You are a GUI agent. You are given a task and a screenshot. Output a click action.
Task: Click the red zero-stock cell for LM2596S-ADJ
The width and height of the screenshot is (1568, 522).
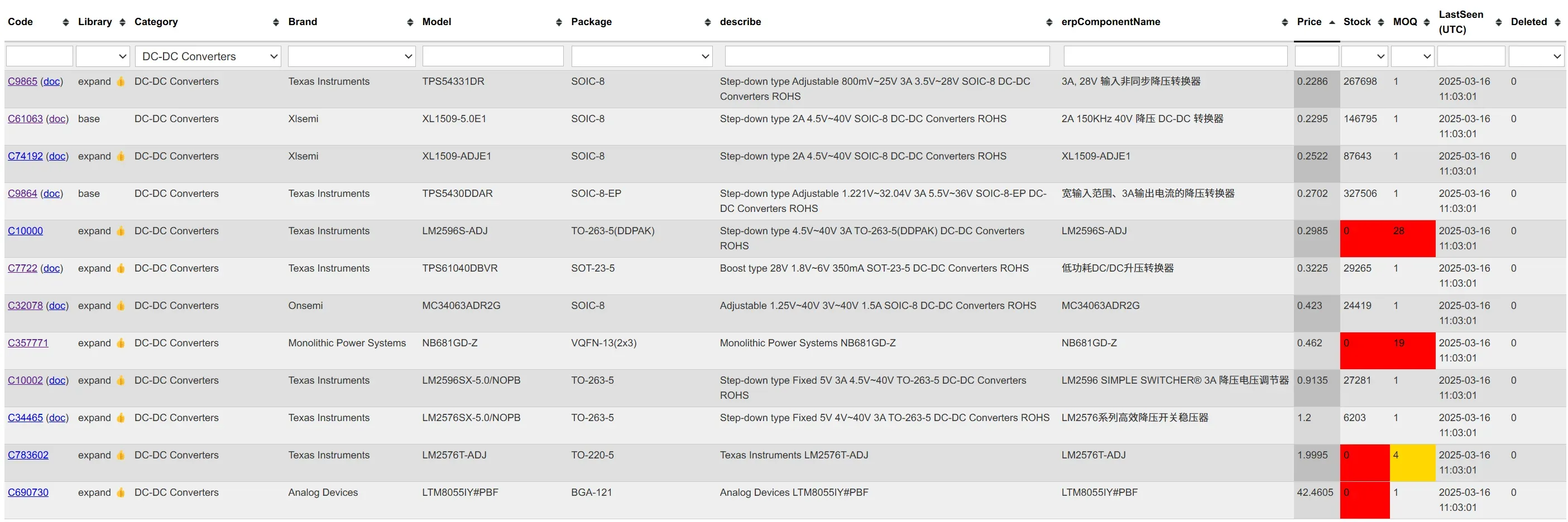1364,238
